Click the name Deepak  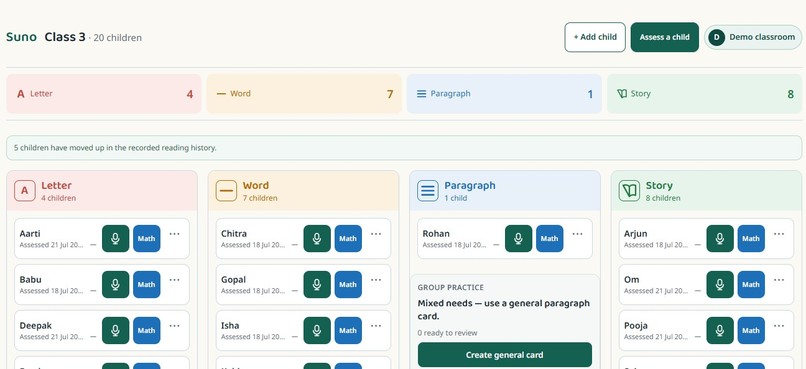35,326
